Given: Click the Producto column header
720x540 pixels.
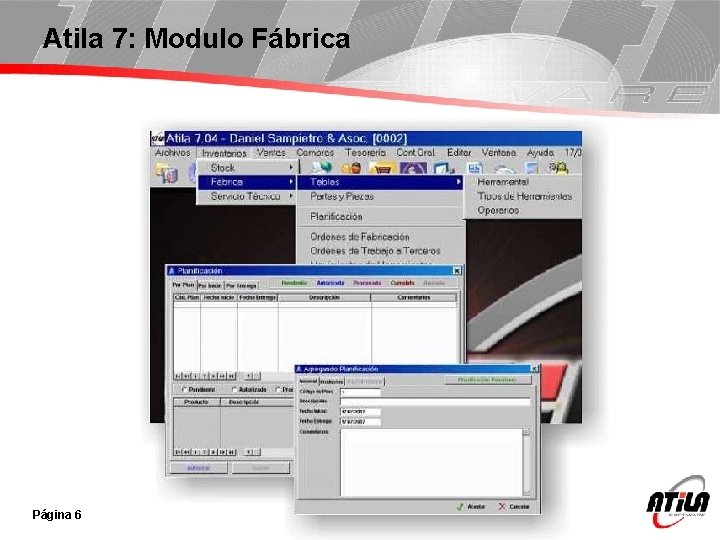Looking at the screenshot, I should (x=196, y=402).
